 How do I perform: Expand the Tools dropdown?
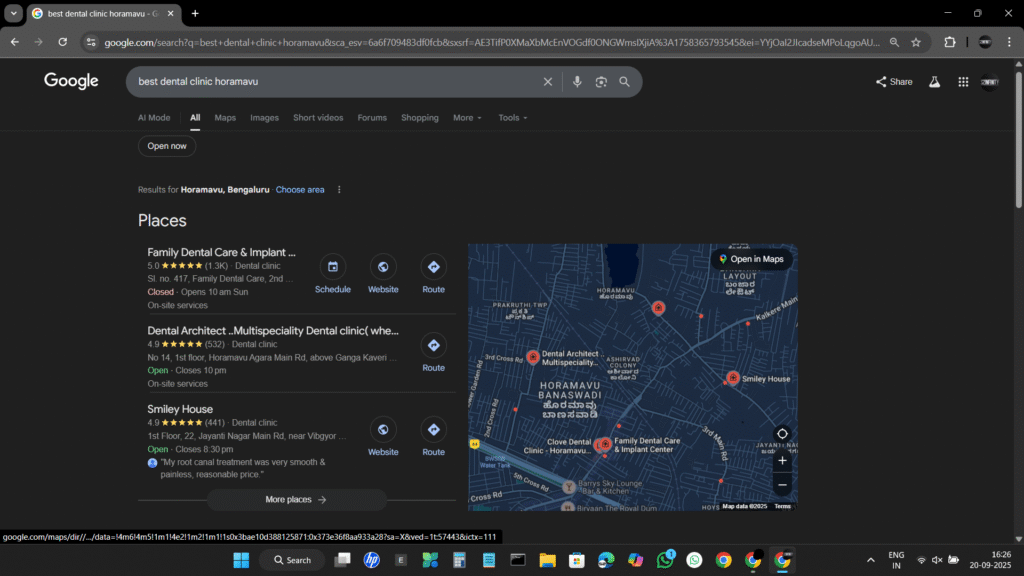click(x=513, y=118)
